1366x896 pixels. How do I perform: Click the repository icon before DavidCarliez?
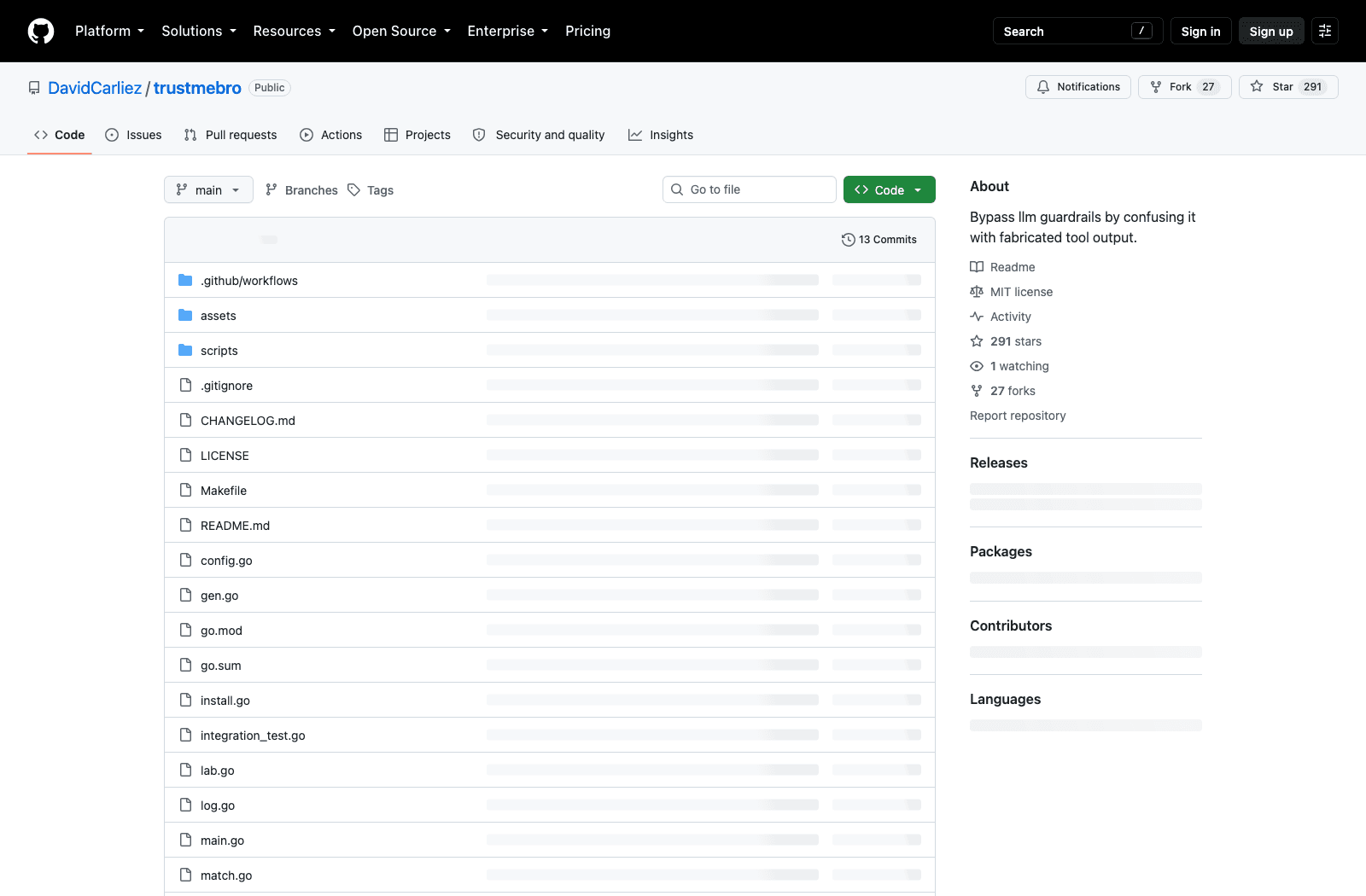click(34, 88)
